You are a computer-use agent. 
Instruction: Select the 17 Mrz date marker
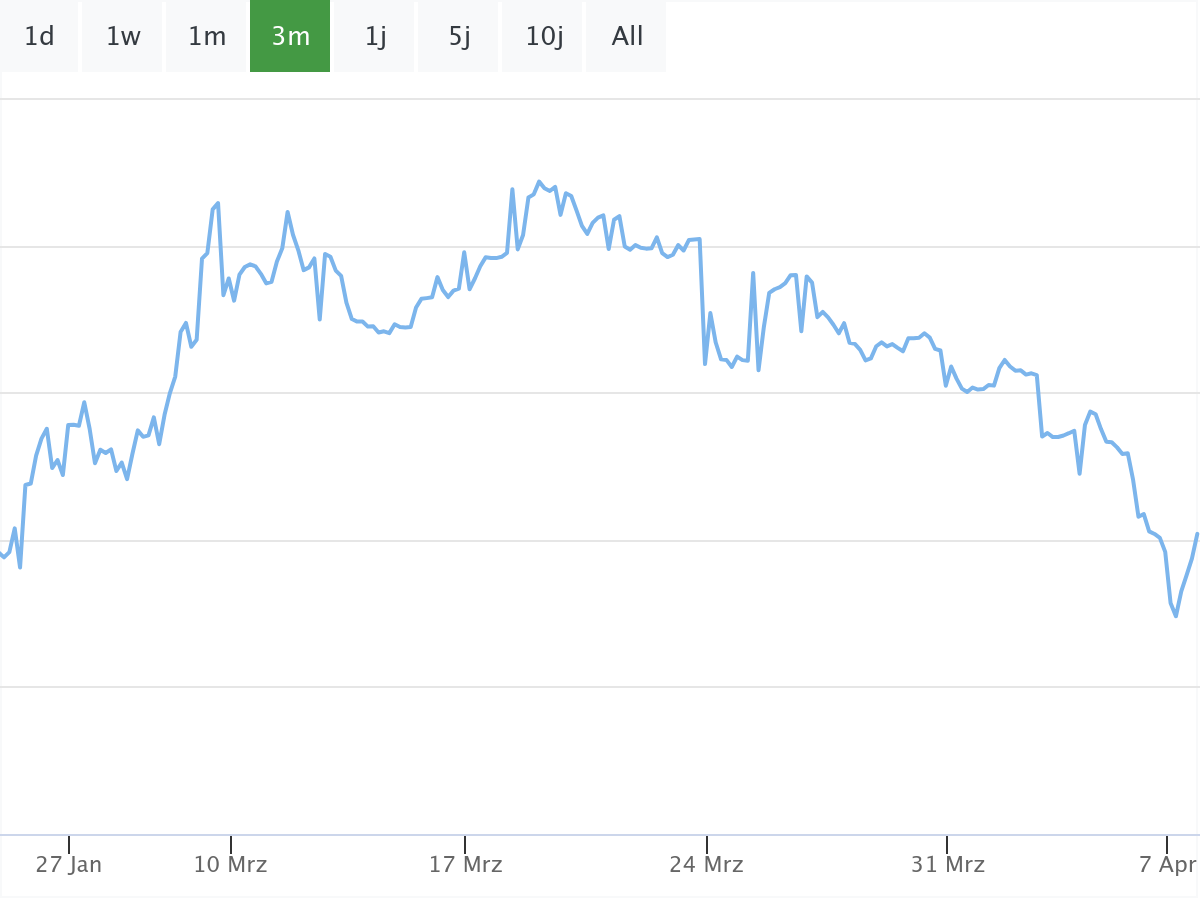pos(465,865)
